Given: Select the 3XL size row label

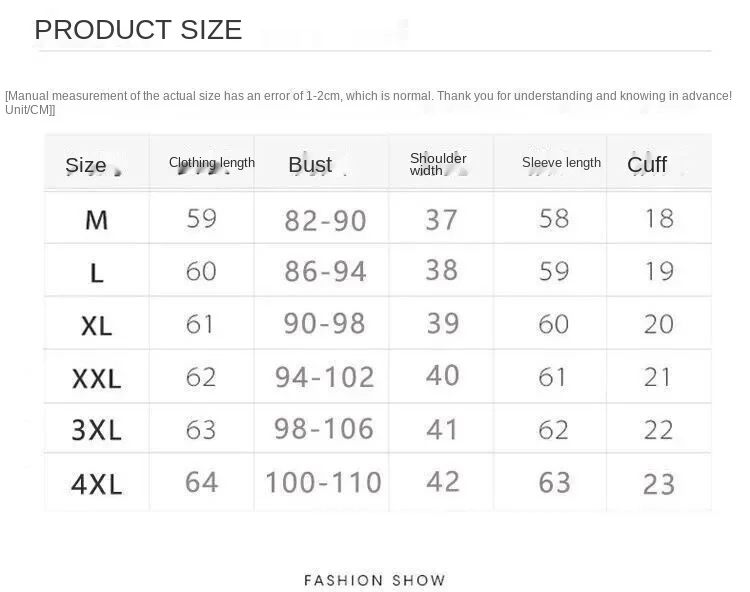Looking at the screenshot, I should point(96,431).
